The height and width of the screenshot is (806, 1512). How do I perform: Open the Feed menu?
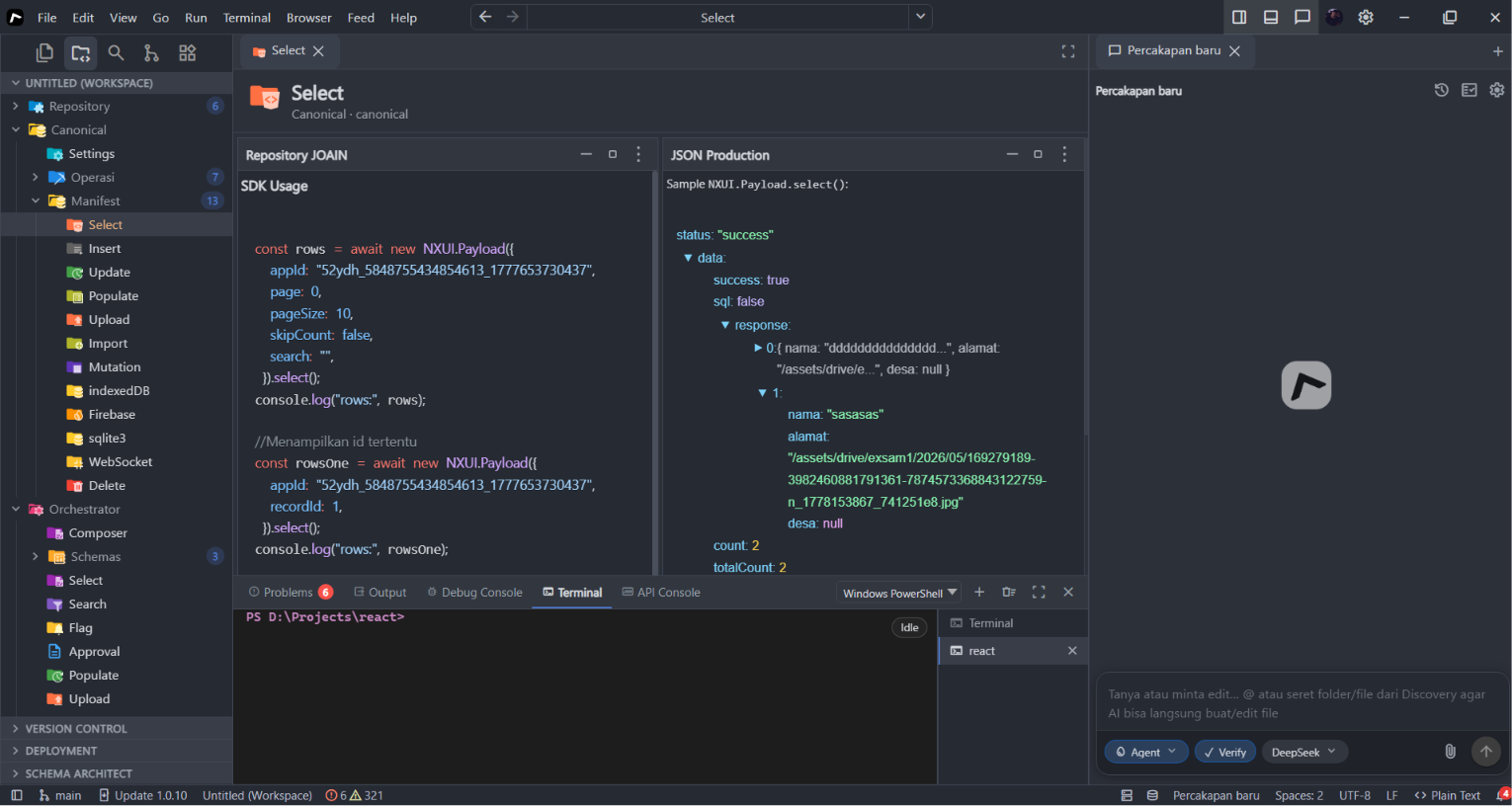pyautogui.click(x=361, y=18)
